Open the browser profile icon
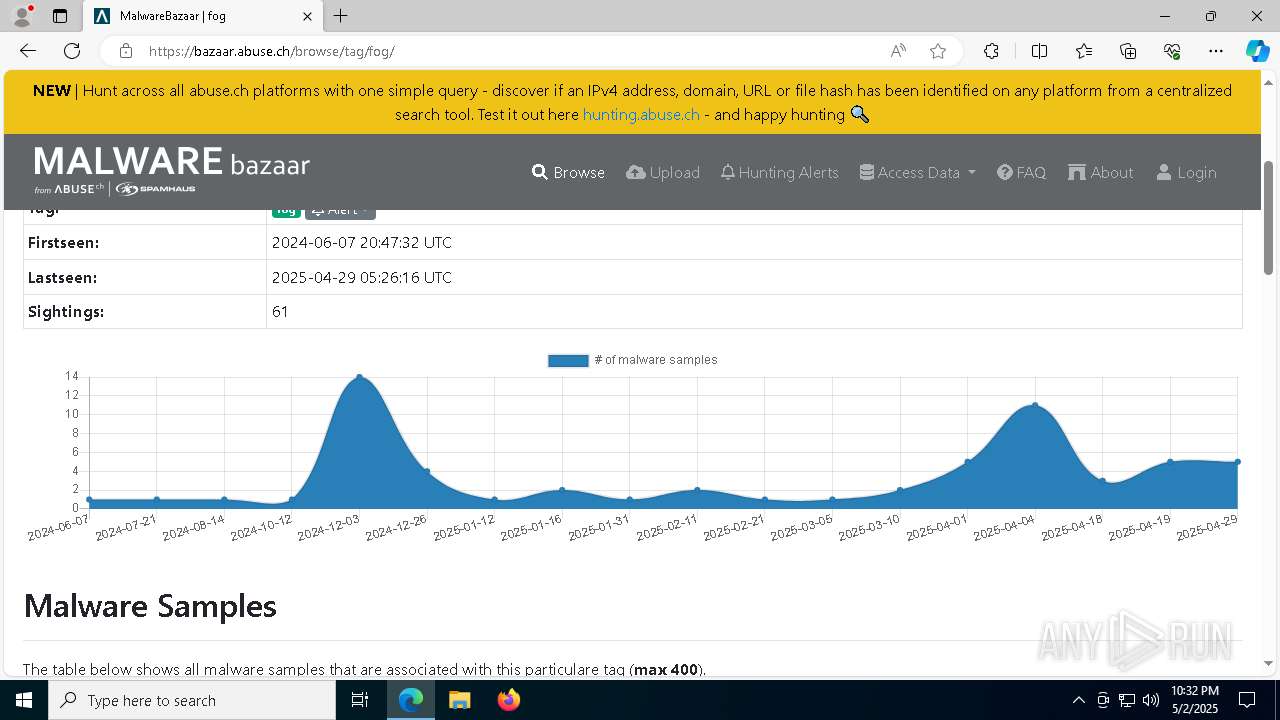Viewport: 1280px width, 720px height. pos(22,16)
